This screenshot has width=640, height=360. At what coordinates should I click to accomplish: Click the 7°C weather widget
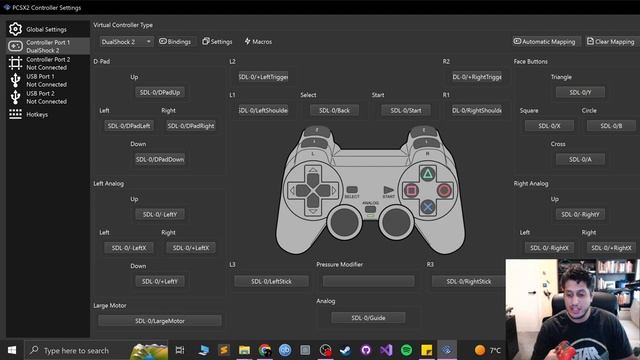488,350
